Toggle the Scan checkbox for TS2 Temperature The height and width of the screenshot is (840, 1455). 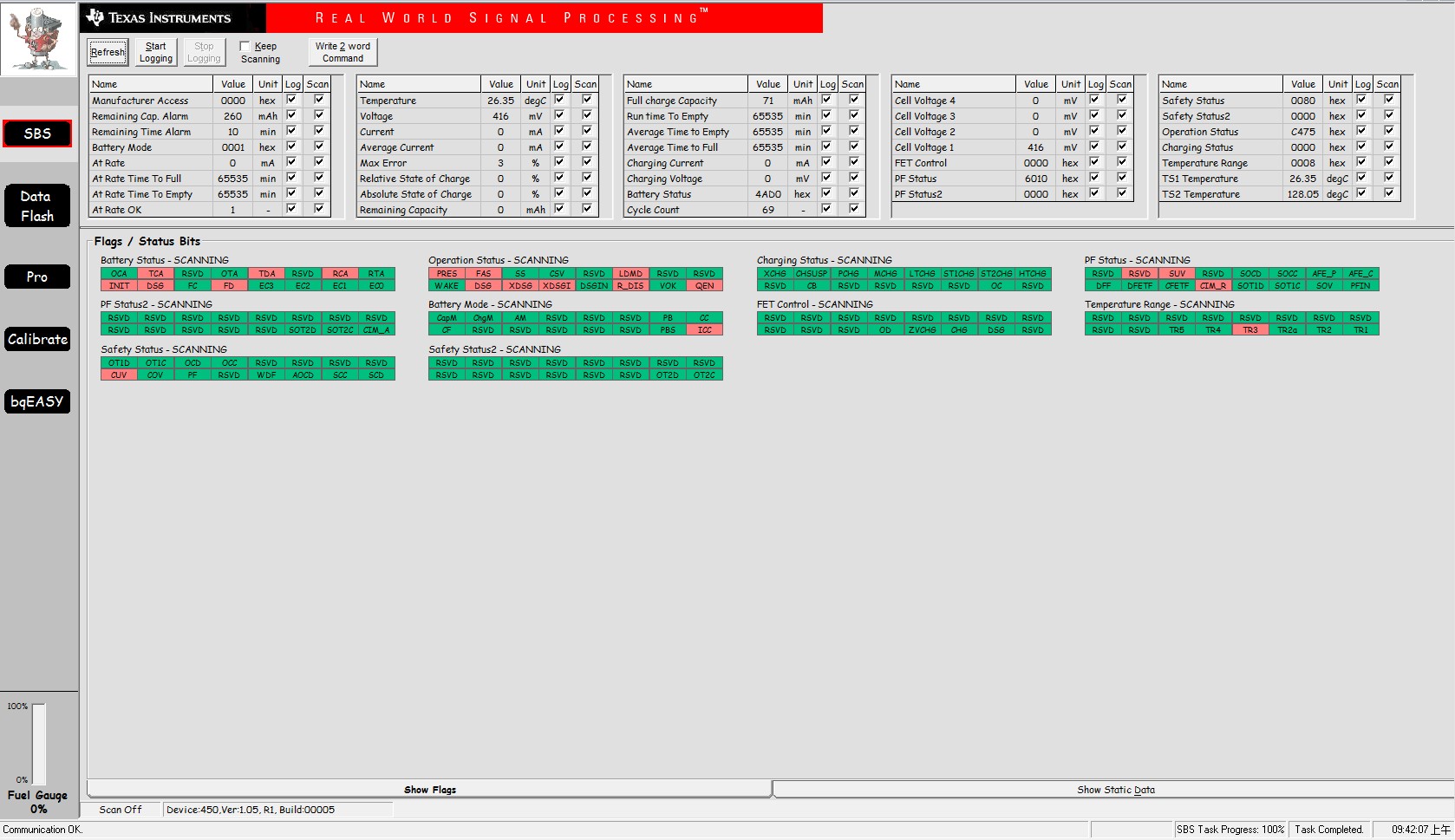coord(1389,193)
